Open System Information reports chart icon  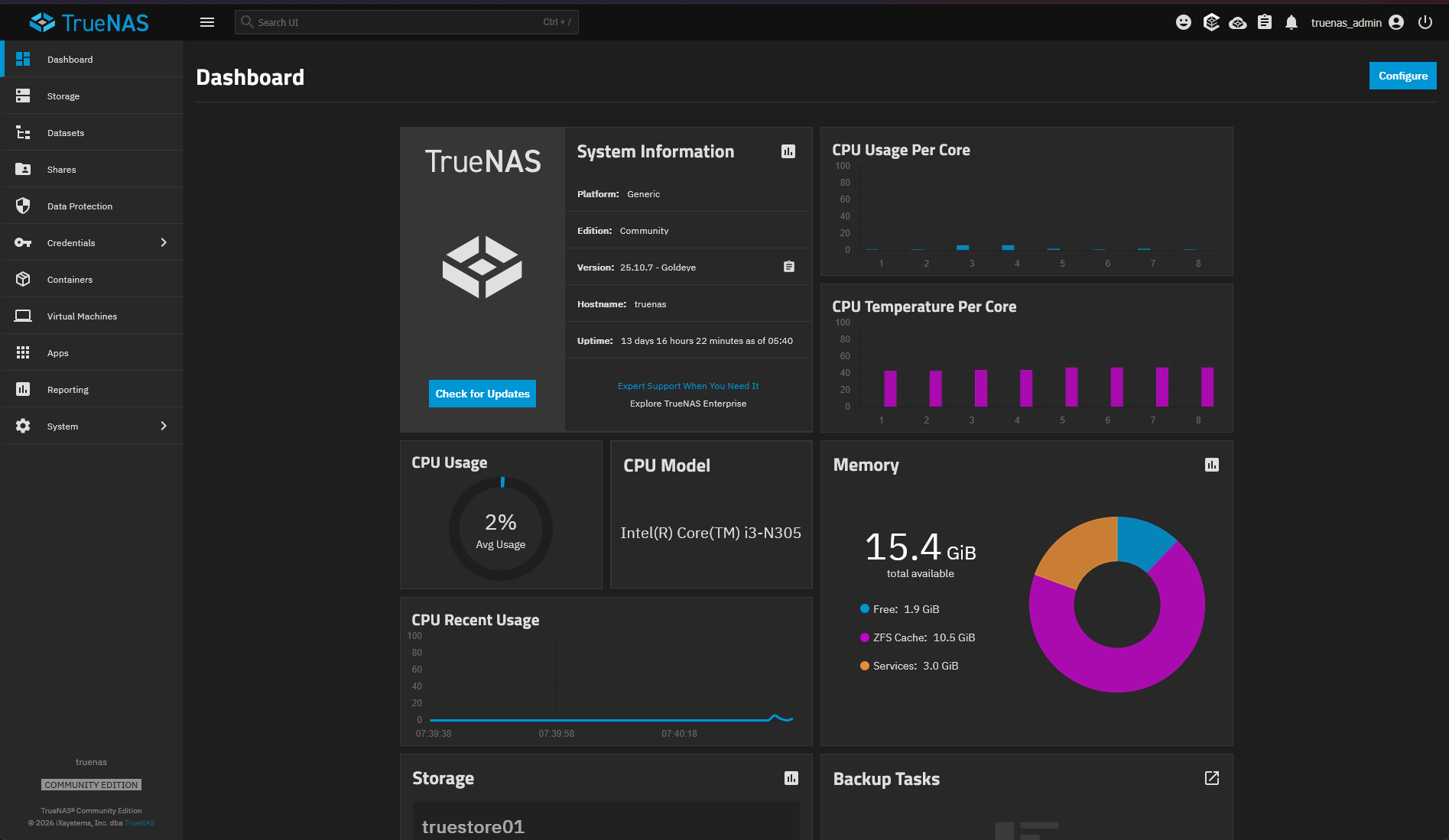(x=788, y=151)
